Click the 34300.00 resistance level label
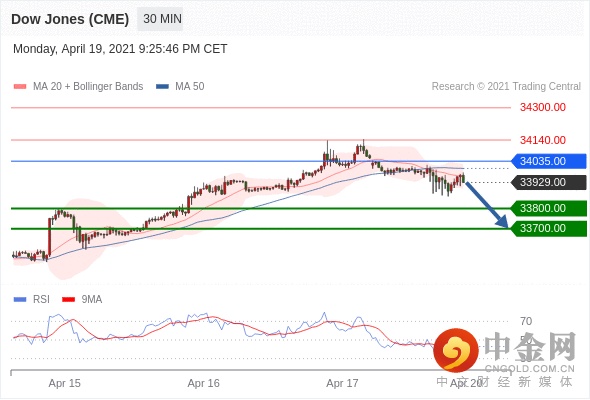The image size is (590, 400). click(543, 107)
